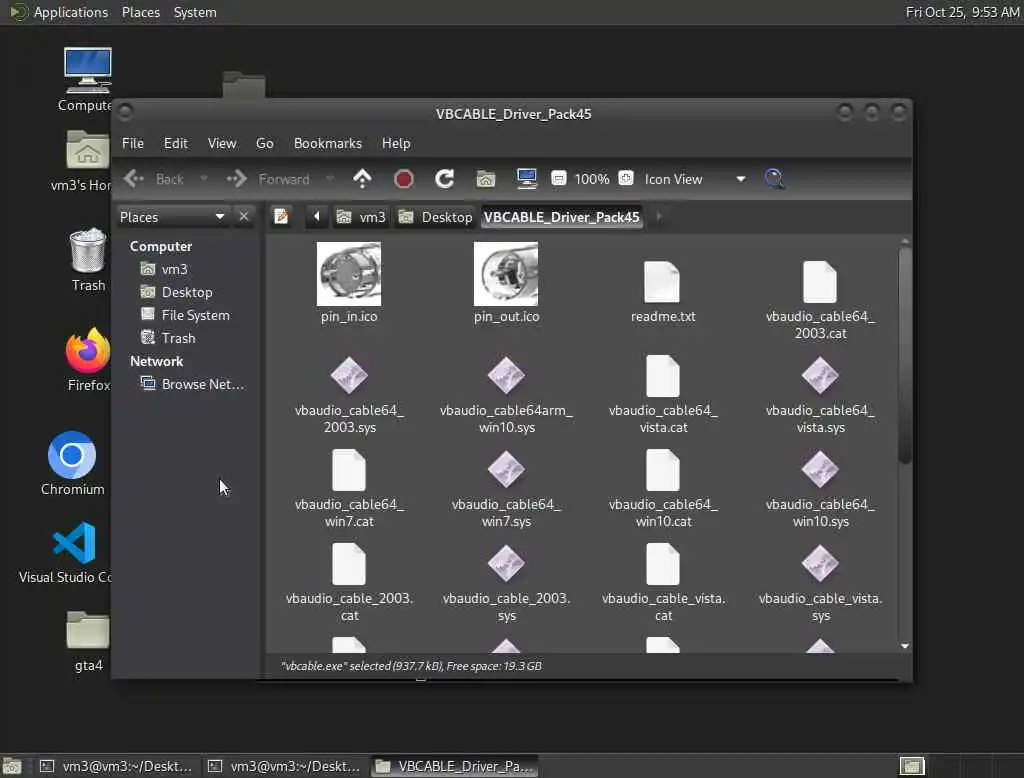
Task: Click Desktop path bar button
Action: pos(435,217)
